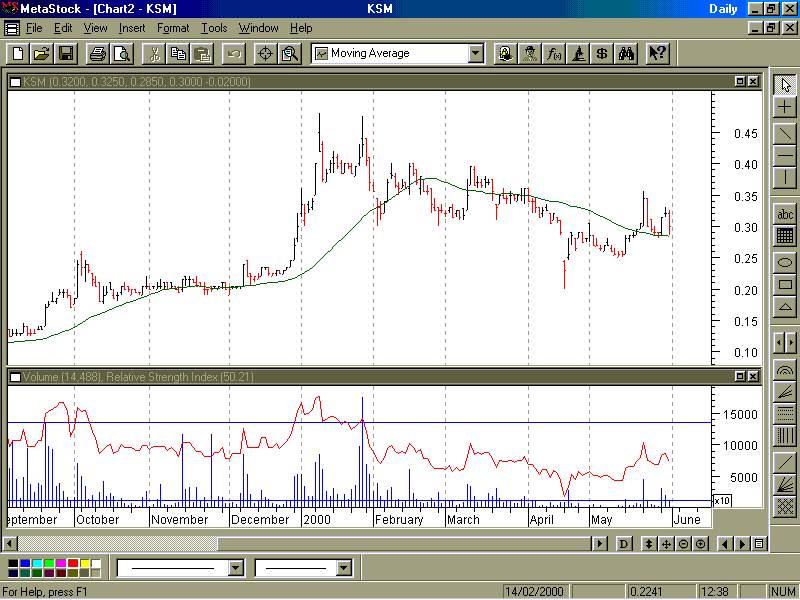This screenshot has width=800, height=600.
Task: Pick the yellow color swatch
Action: pyautogui.click(x=85, y=563)
